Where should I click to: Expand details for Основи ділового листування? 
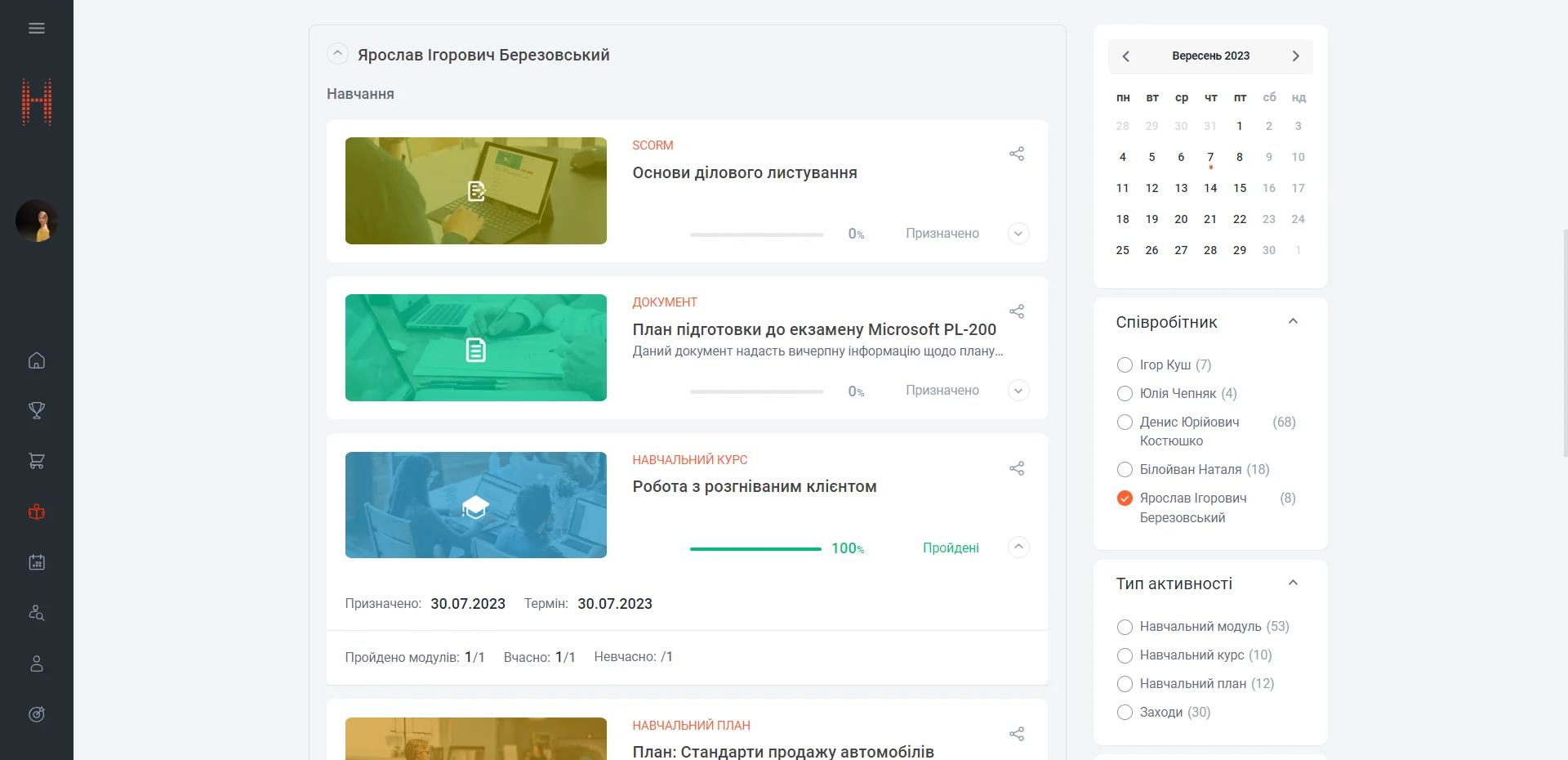tap(1018, 234)
